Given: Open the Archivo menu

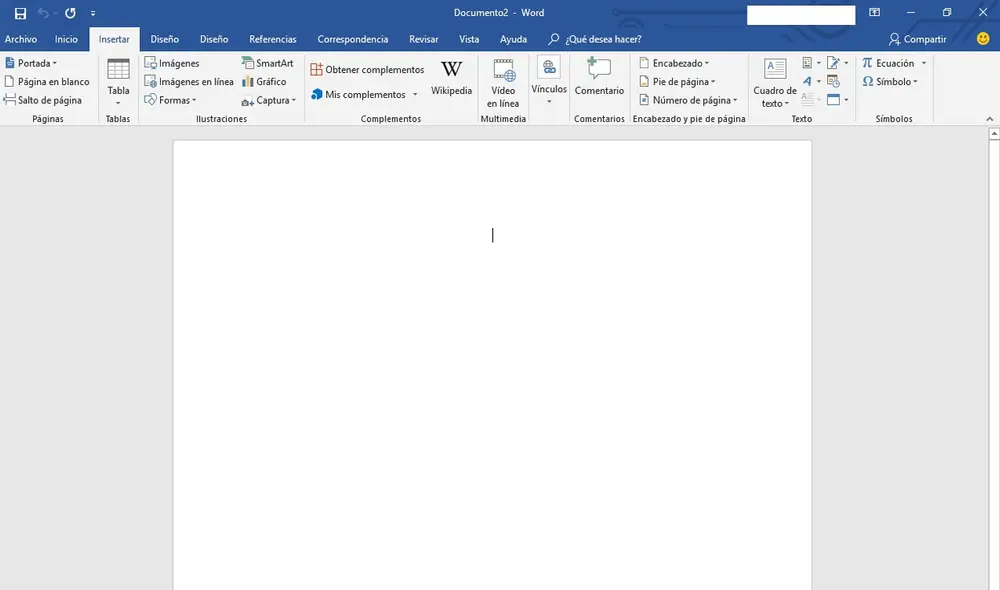Looking at the screenshot, I should pos(20,39).
